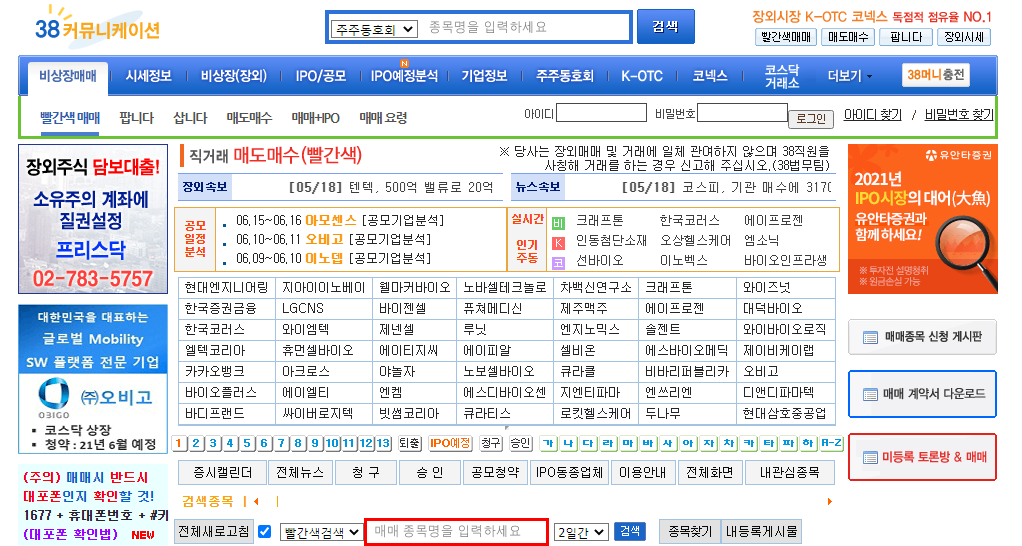The width and height of the screenshot is (1022, 546).
Task: Click the left arrow beside 검색종목
Action: click(x=256, y=501)
